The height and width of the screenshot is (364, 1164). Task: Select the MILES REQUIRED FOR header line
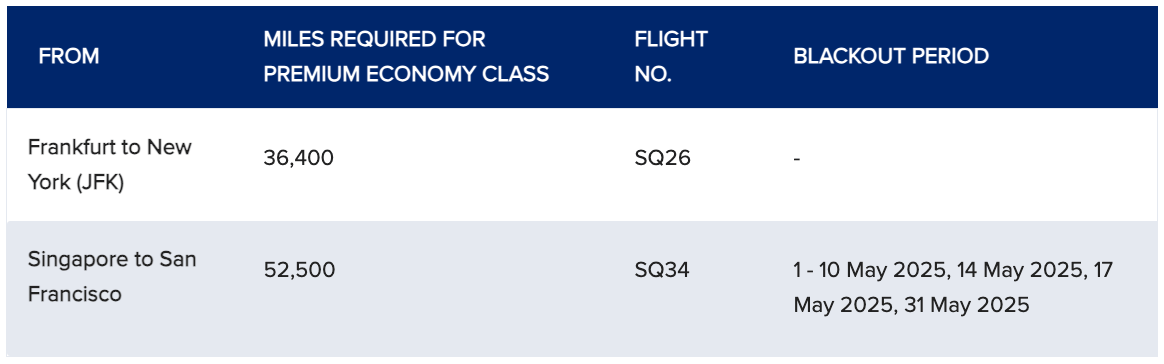coord(374,39)
